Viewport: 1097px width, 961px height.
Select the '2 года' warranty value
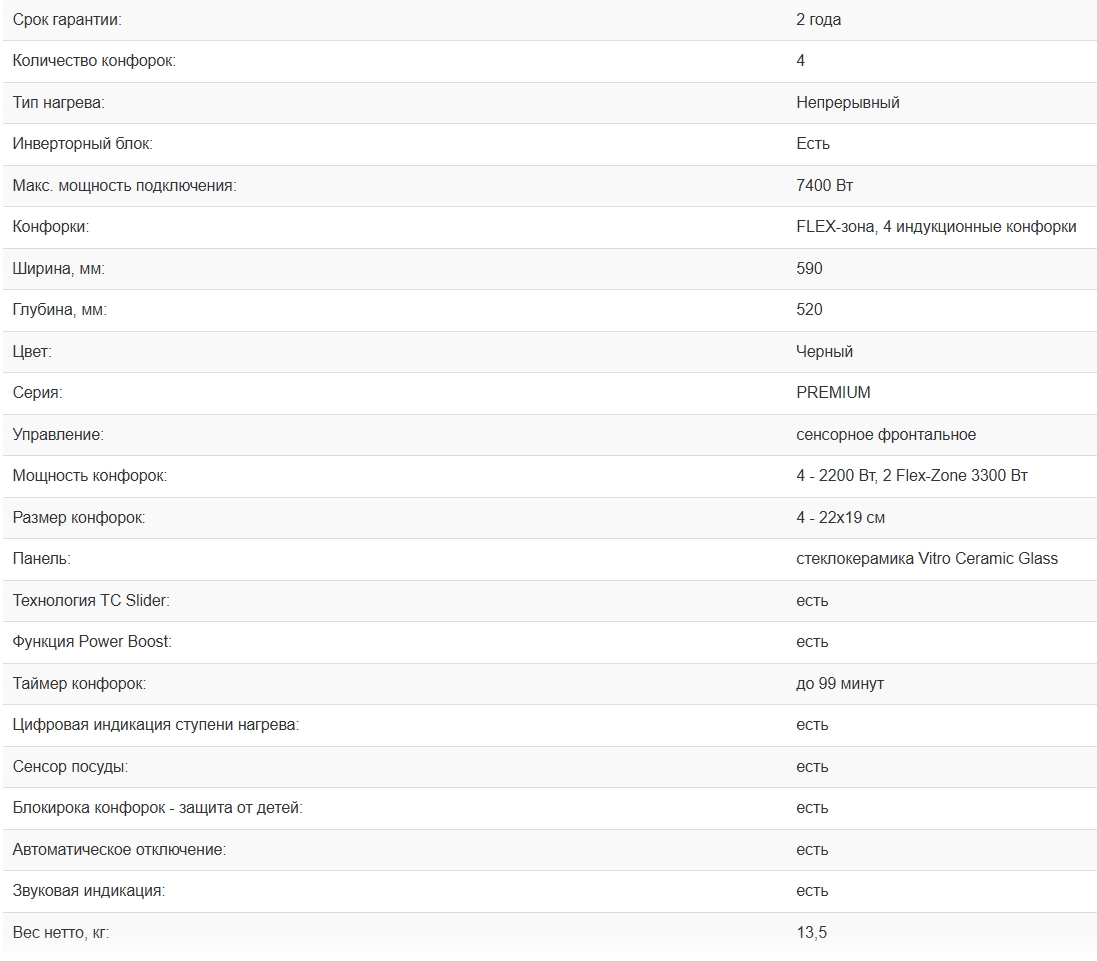pos(818,20)
